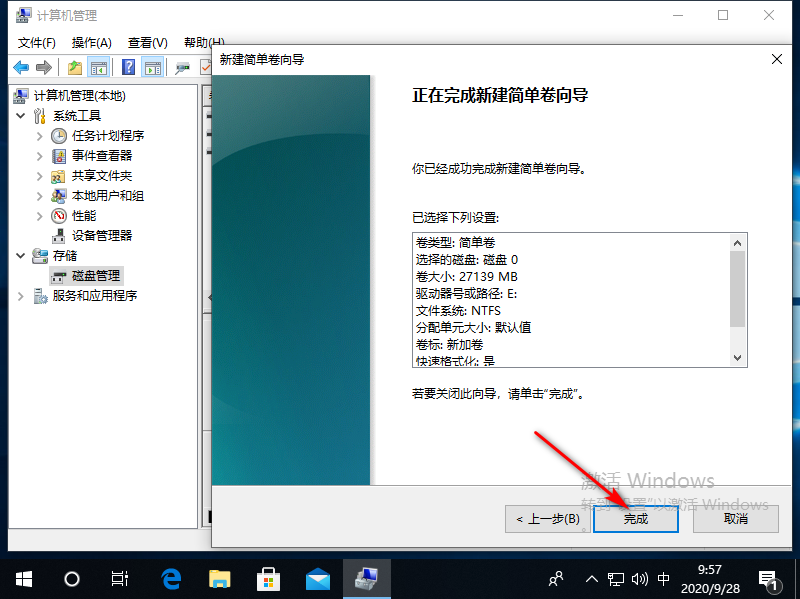This screenshot has width=800, height=599.
Task: Click the back navigation arrow in toolbar
Action: tap(20, 66)
